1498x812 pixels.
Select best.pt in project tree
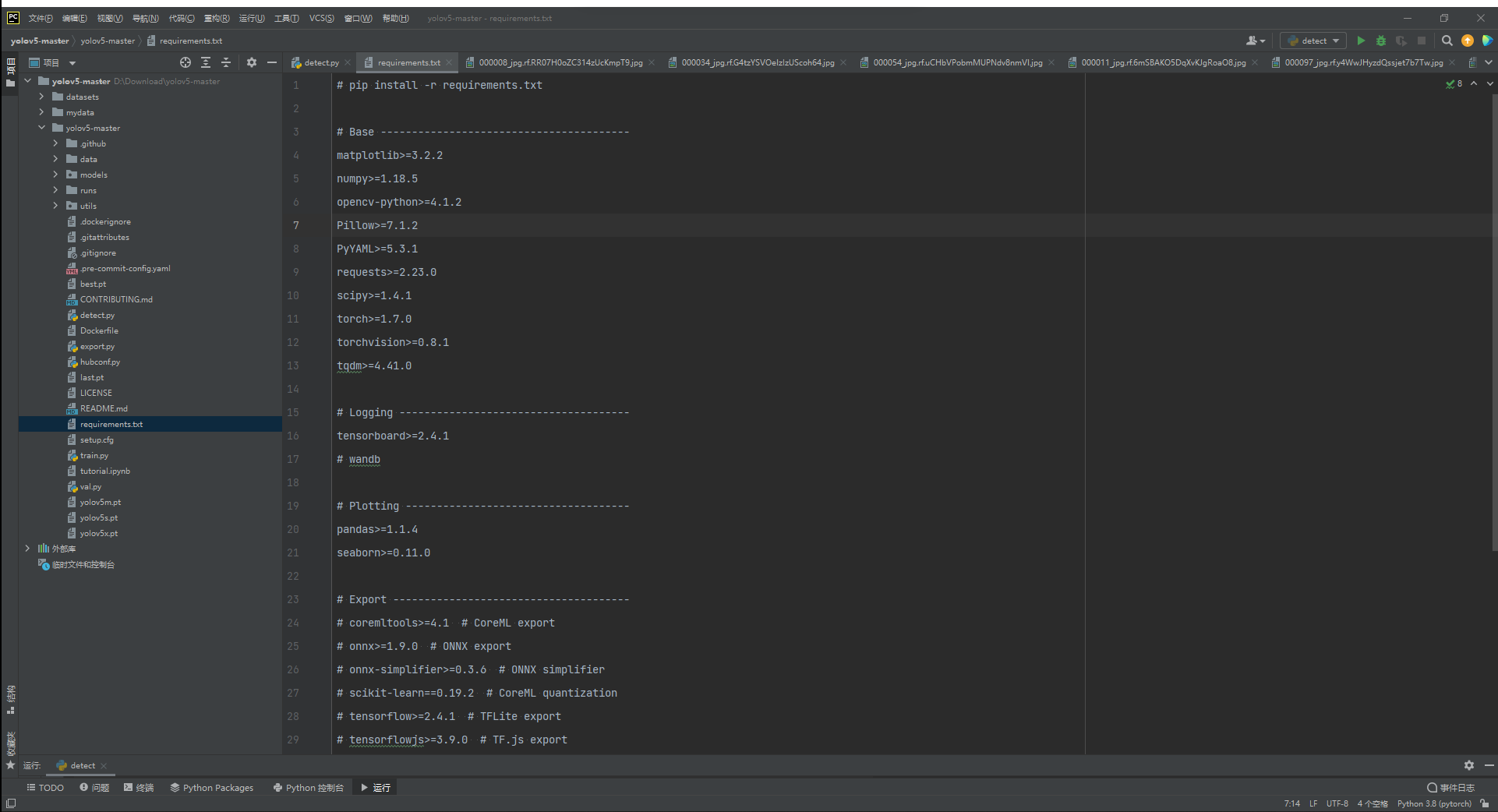tap(93, 284)
